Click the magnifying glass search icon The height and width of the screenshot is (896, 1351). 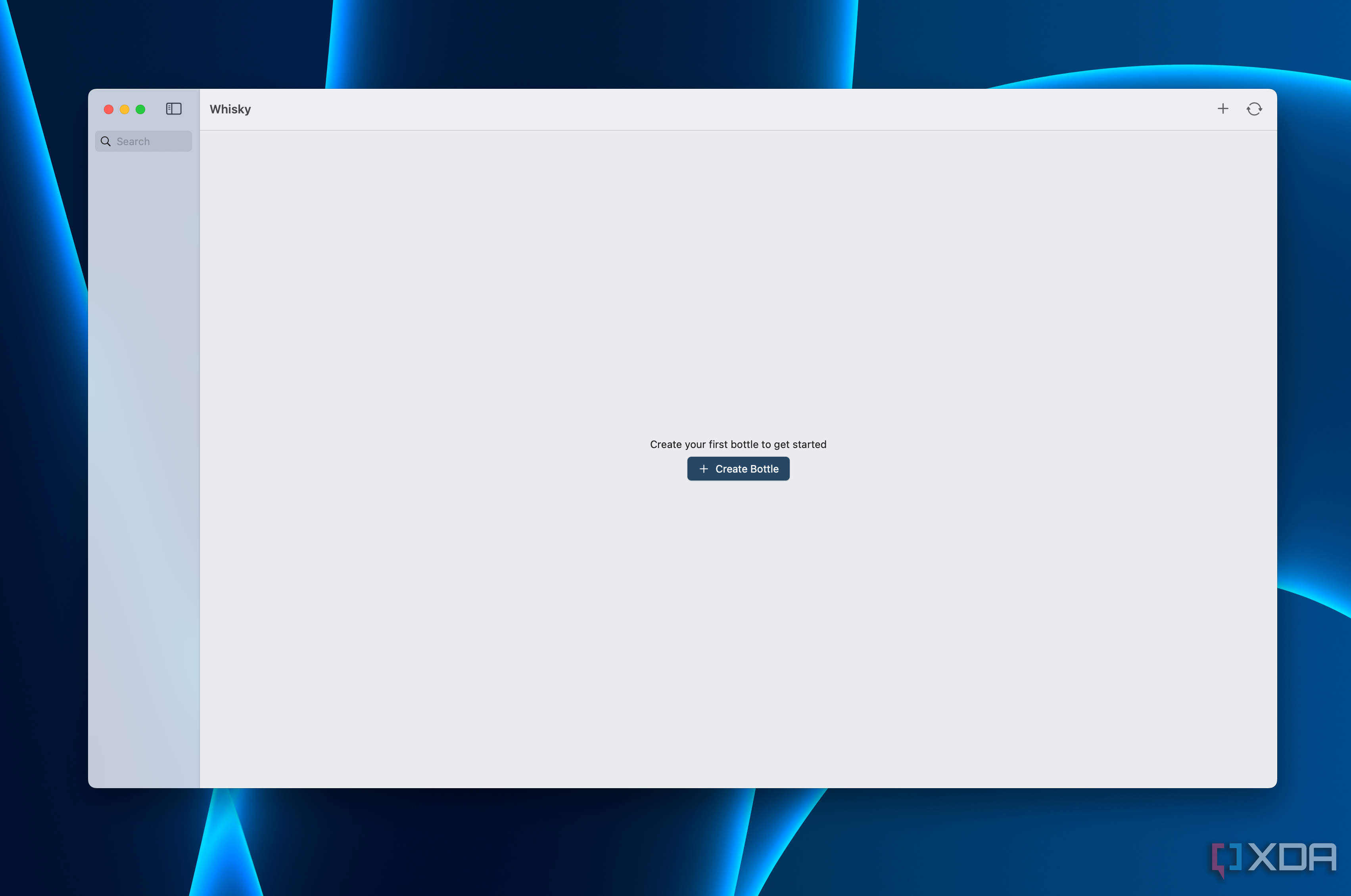click(106, 141)
